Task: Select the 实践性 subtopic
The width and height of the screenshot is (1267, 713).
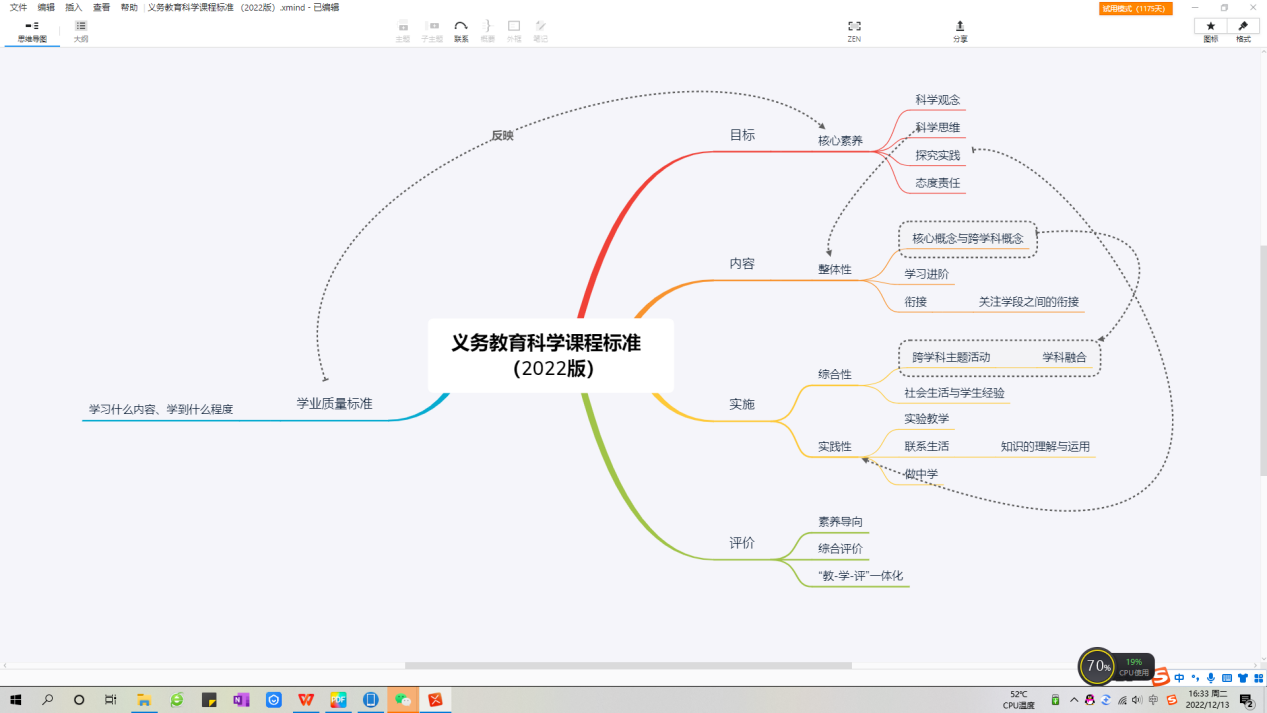Action: [x=835, y=446]
